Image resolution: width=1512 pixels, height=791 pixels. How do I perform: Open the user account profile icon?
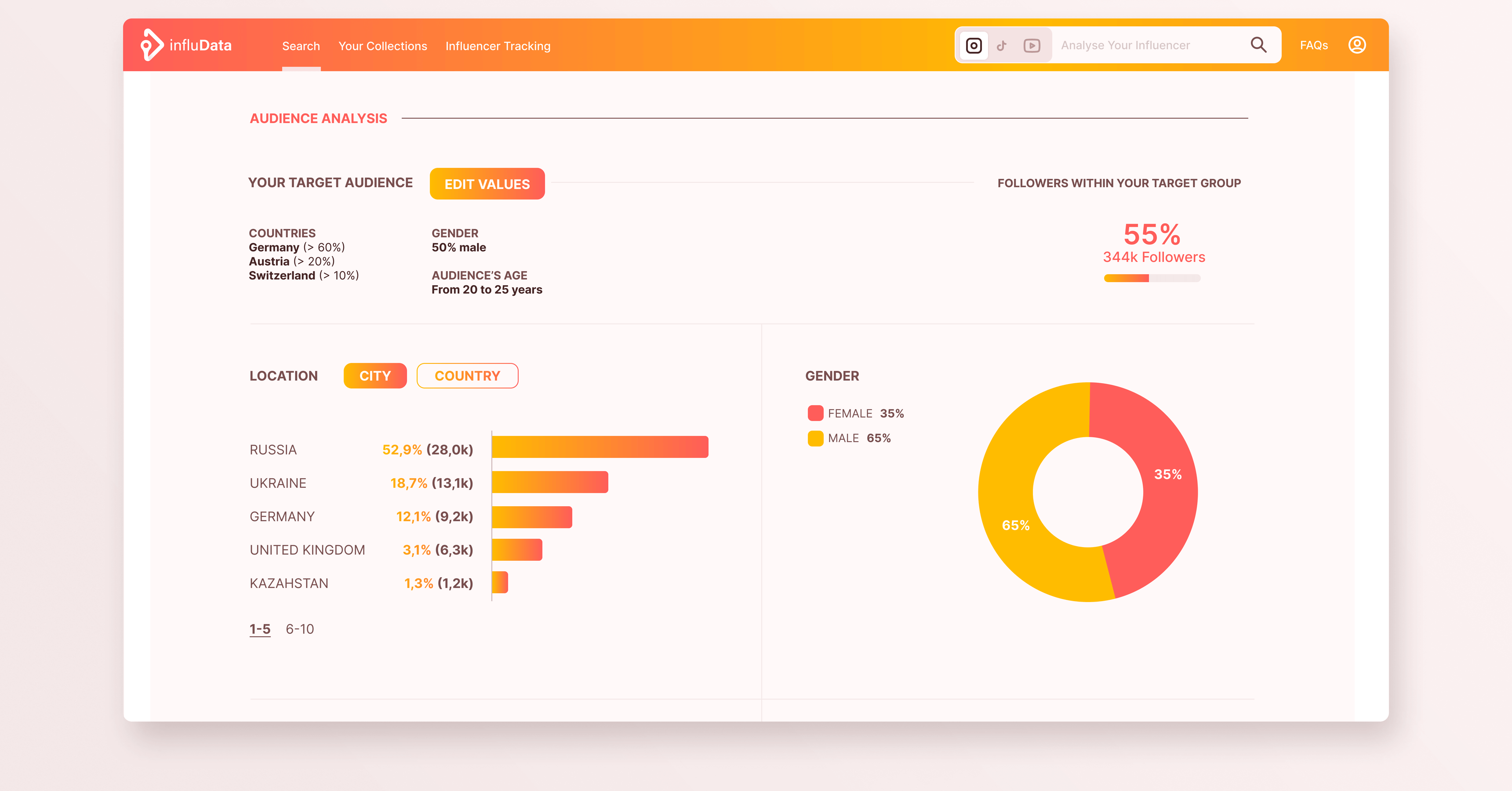click(x=1357, y=44)
